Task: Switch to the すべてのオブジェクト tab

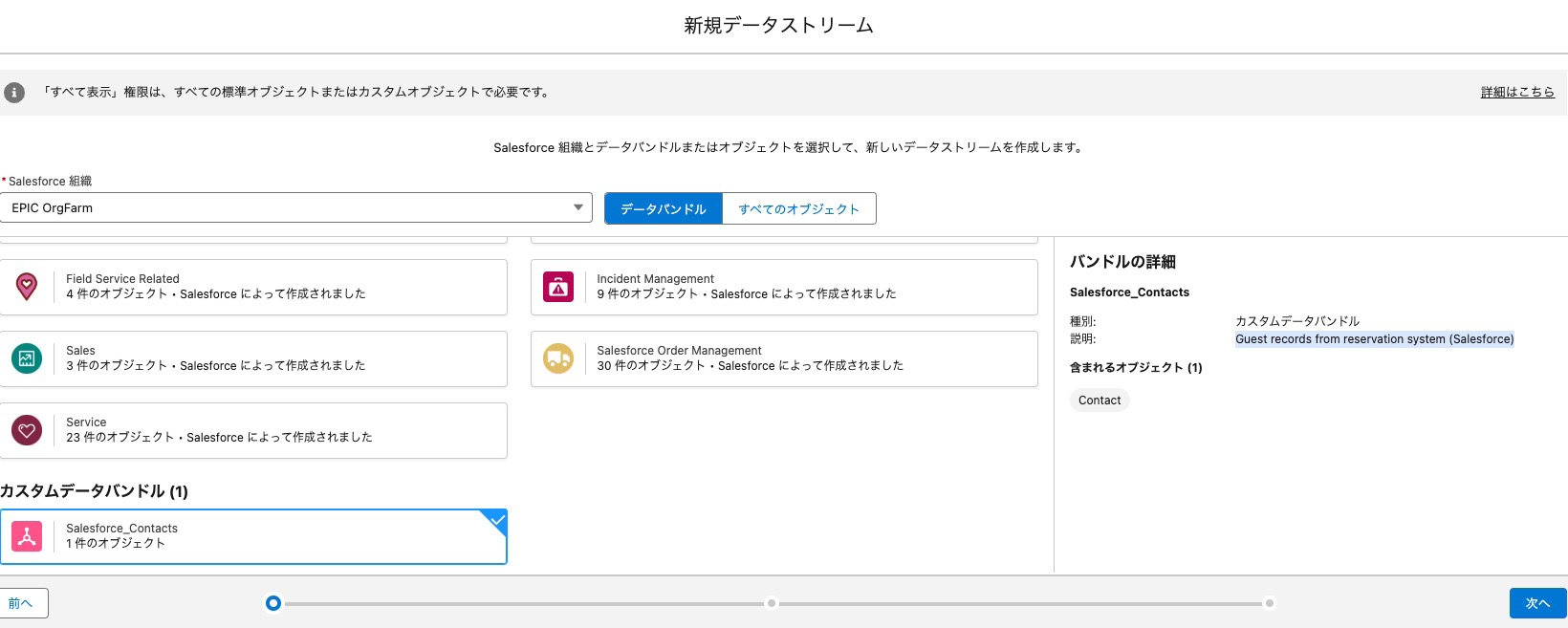Action: [798, 208]
